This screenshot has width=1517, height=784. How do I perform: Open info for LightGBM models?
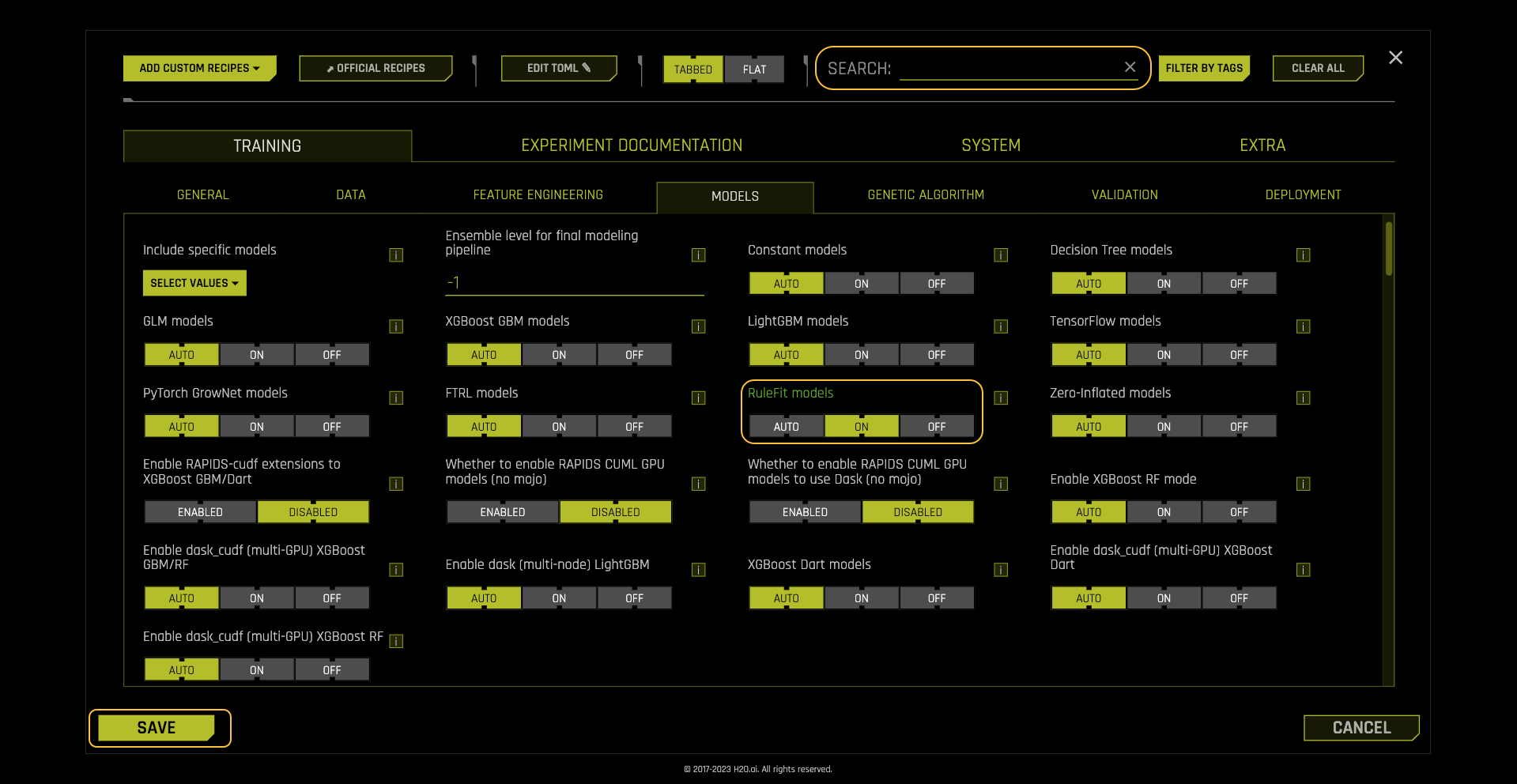pos(1001,326)
